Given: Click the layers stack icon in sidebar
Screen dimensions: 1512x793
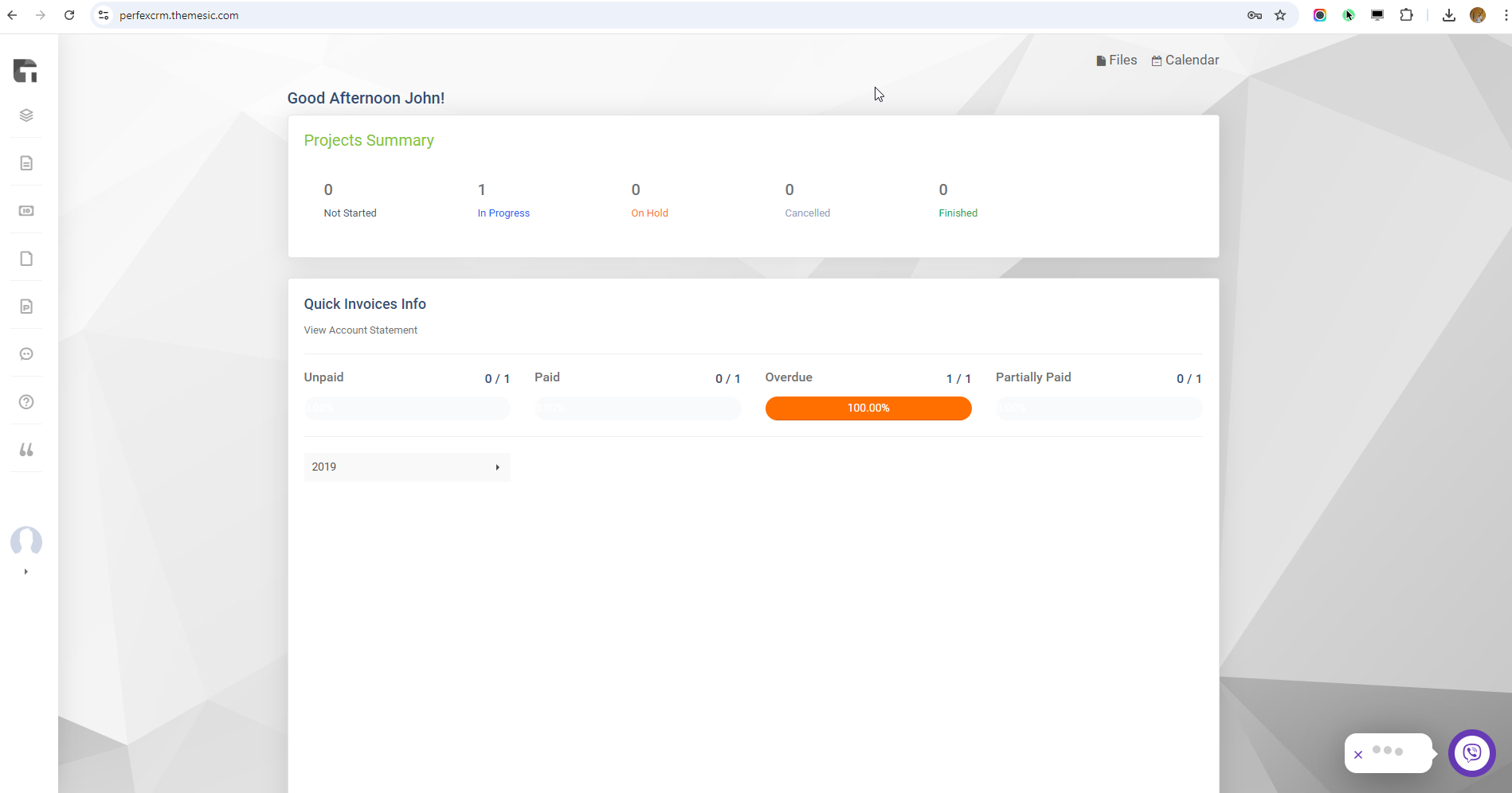Looking at the screenshot, I should tap(26, 115).
